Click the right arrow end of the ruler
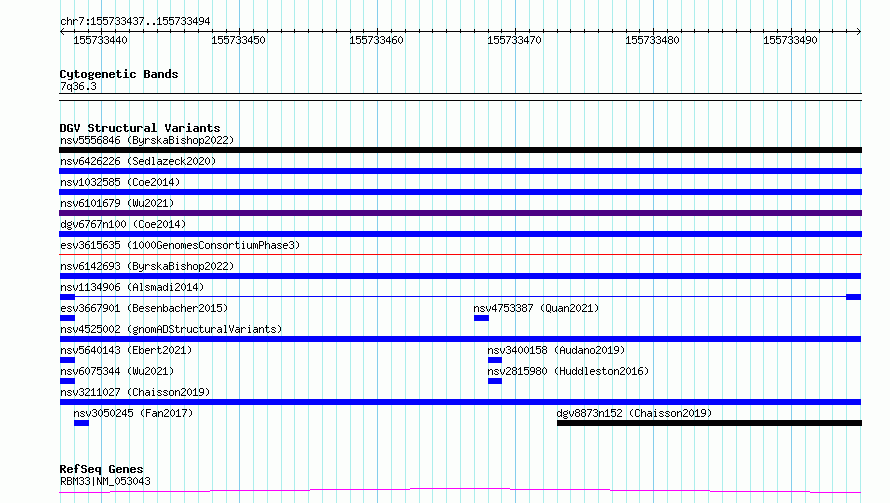Screen dimensions: 890x503 pos(859,32)
